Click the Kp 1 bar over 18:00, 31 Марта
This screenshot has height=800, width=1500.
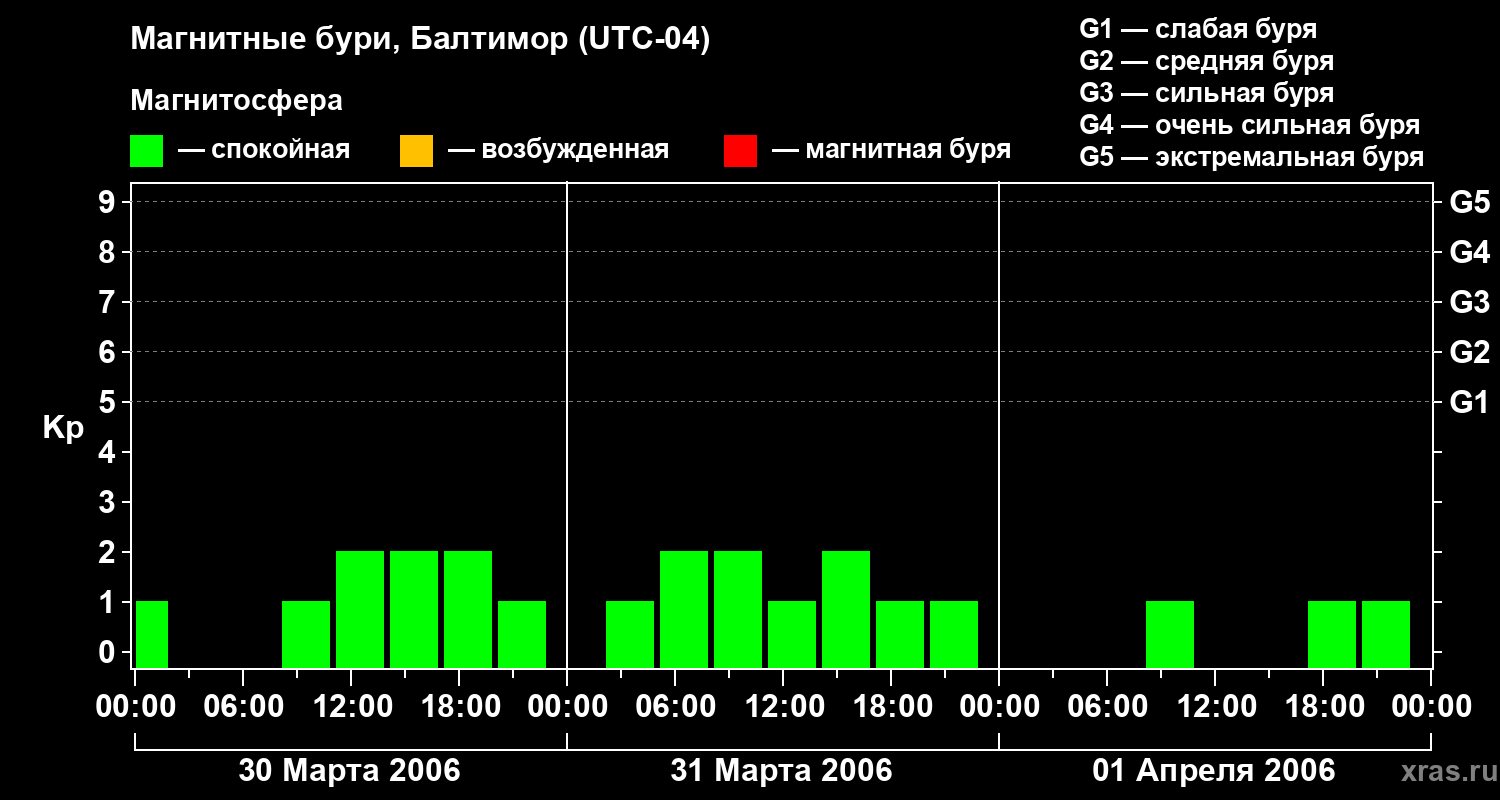coord(900,634)
